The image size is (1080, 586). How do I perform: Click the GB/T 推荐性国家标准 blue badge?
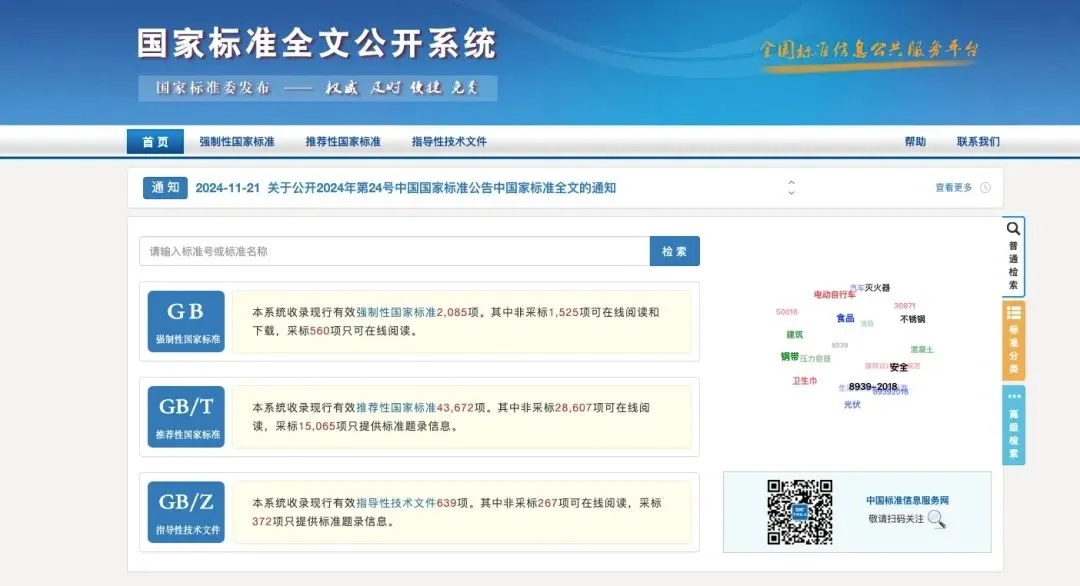pos(186,417)
